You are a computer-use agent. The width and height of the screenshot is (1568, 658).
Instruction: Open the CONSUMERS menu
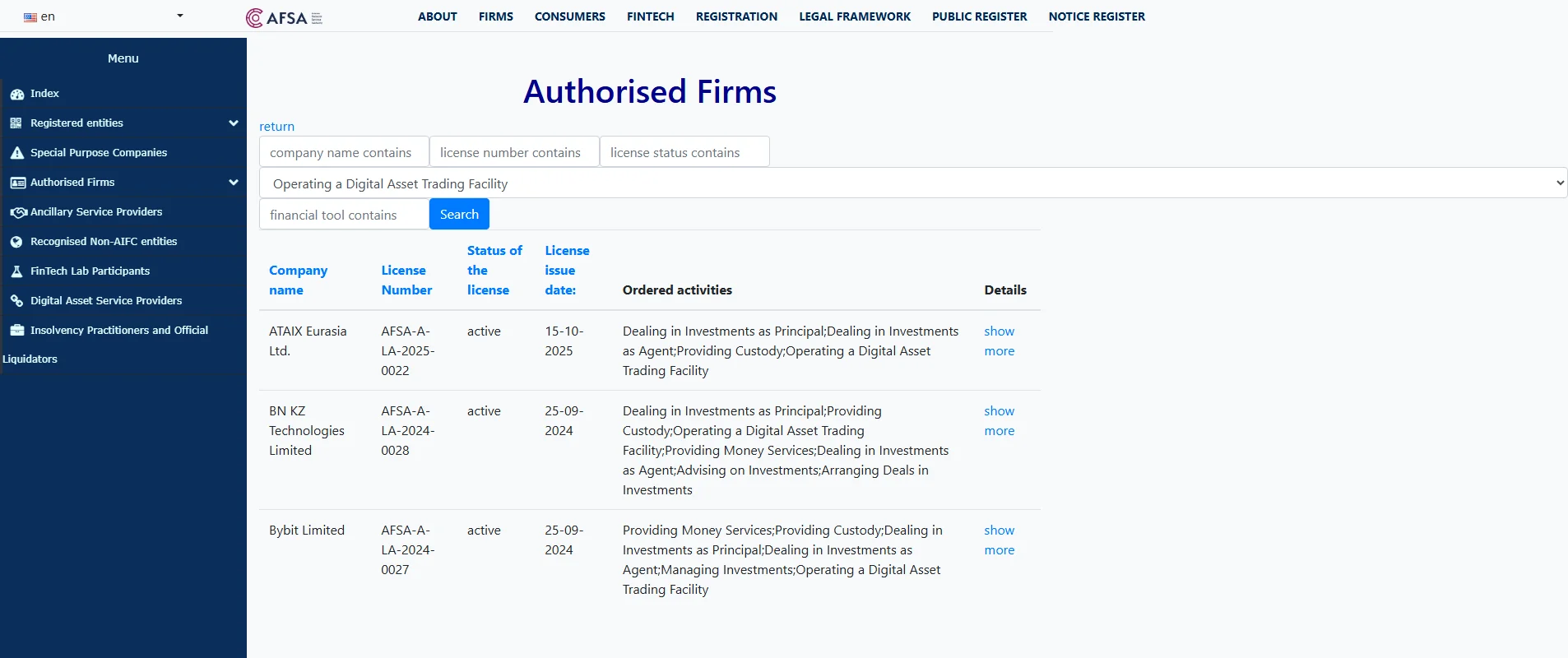pyautogui.click(x=570, y=16)
